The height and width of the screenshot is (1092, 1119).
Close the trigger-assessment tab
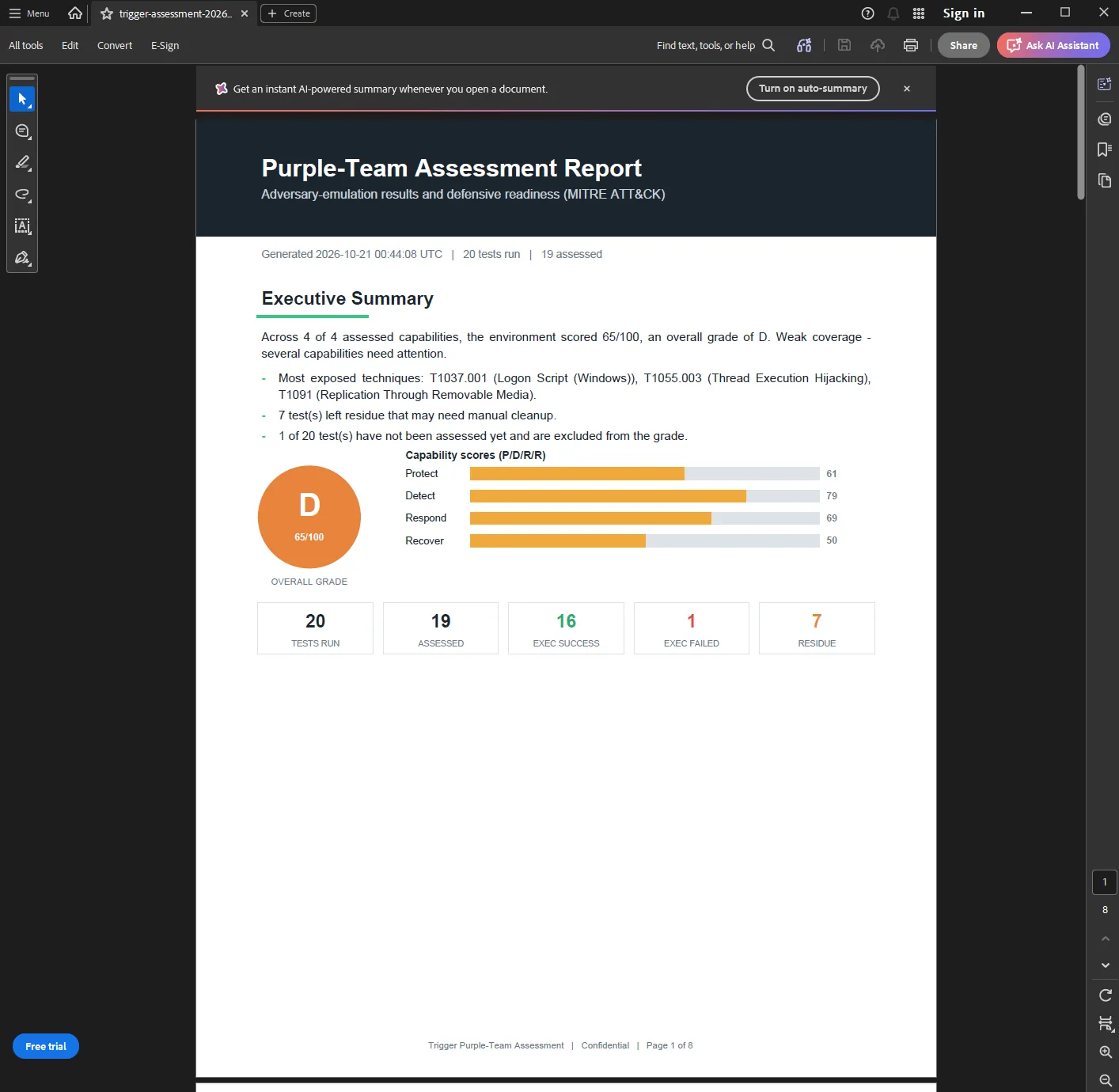(245, 13)
